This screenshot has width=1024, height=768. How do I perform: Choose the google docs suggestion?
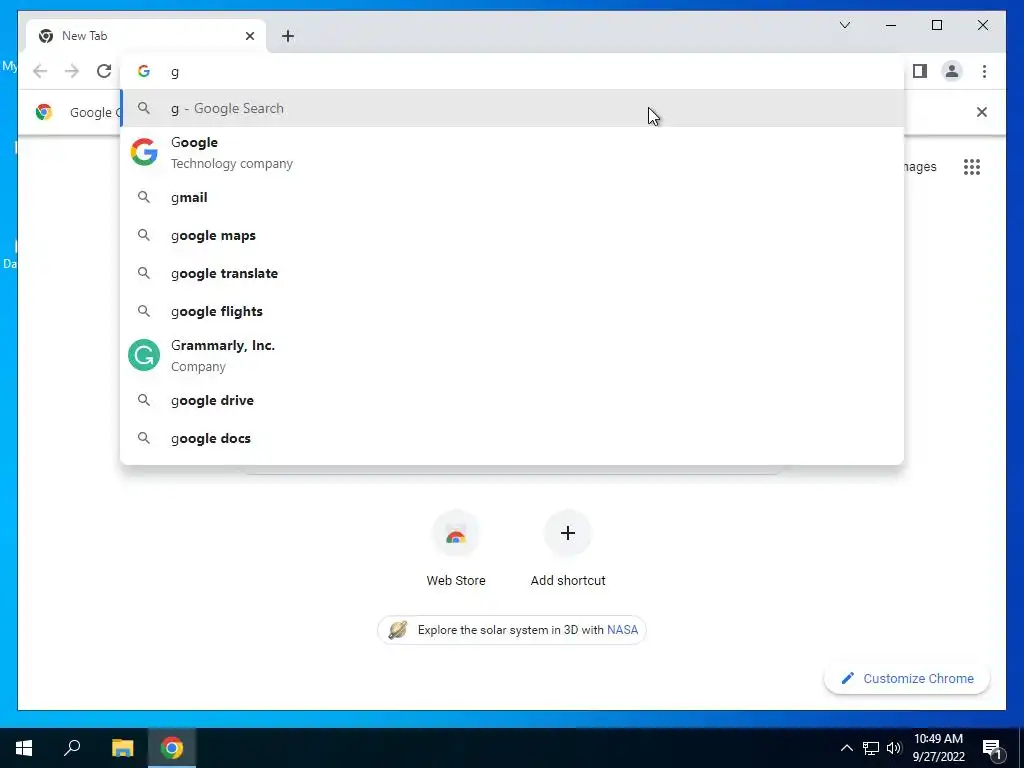513,438
